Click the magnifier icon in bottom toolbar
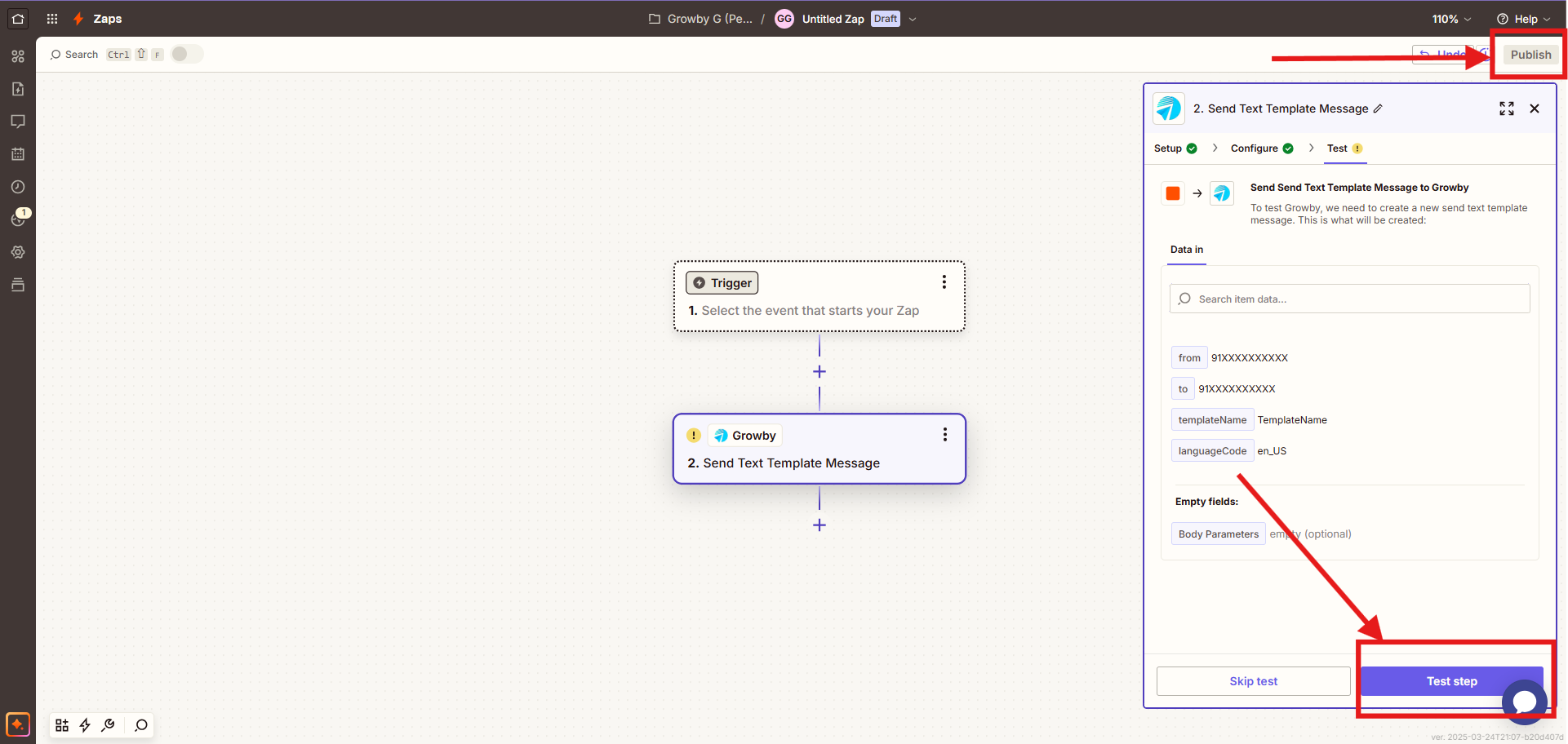1568x744 pixels. (x=141, y=725)
